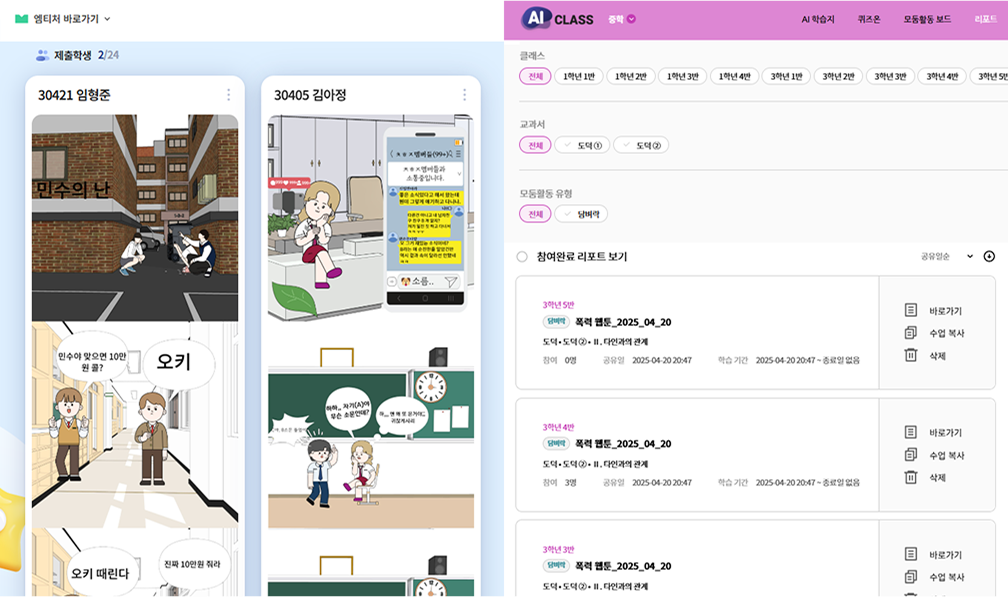
Task: Click the 삭제 trash icon for the 3학년 4반 activity
Action: coord(911,477)
